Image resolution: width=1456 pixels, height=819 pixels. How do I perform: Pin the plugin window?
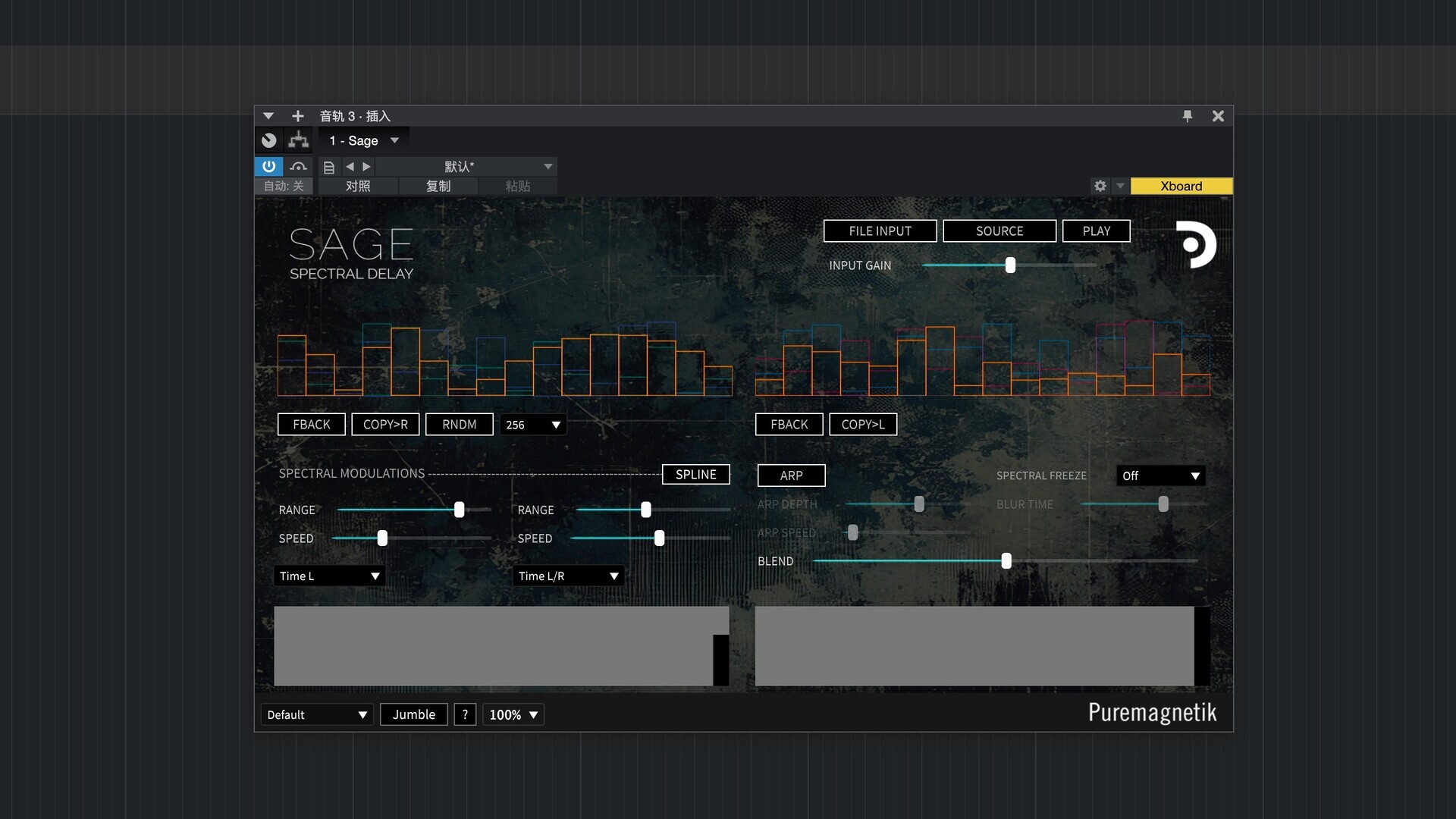tap(1188, 116)
